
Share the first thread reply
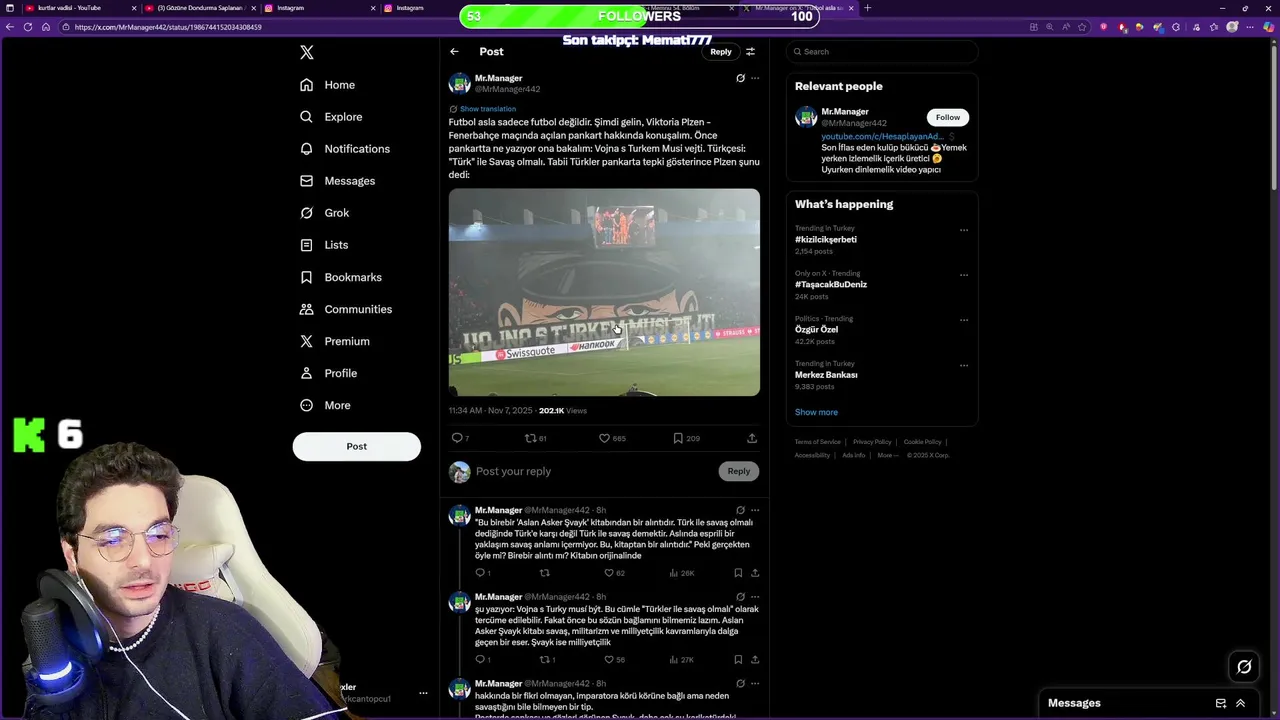point(755,573)
